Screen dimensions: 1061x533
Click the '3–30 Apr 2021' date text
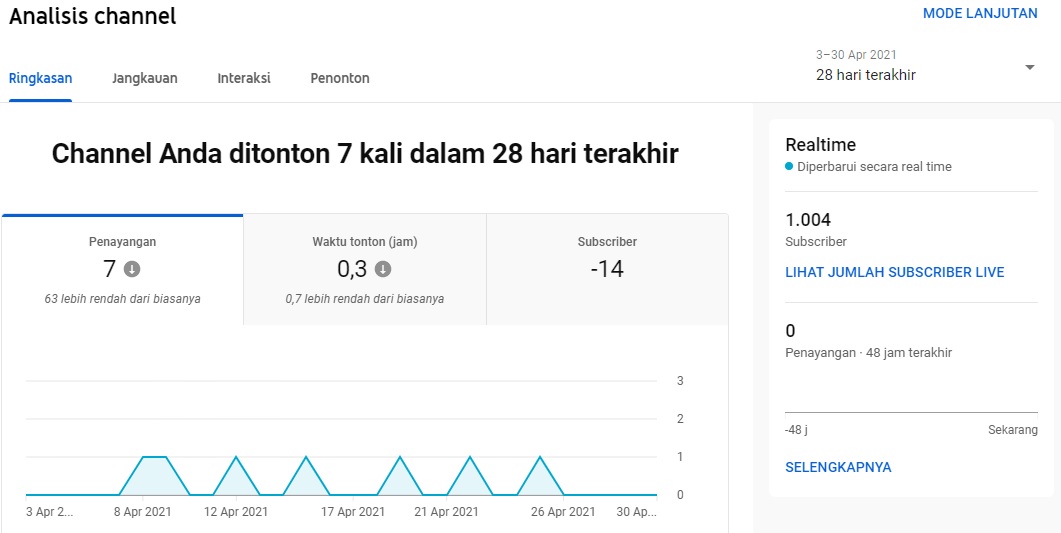(856, 55)
